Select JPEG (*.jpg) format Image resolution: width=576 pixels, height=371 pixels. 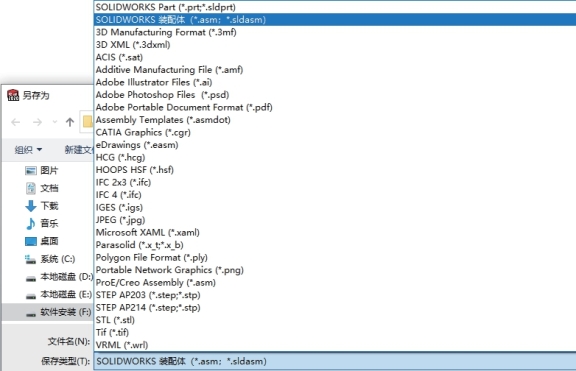click(335, 220)
